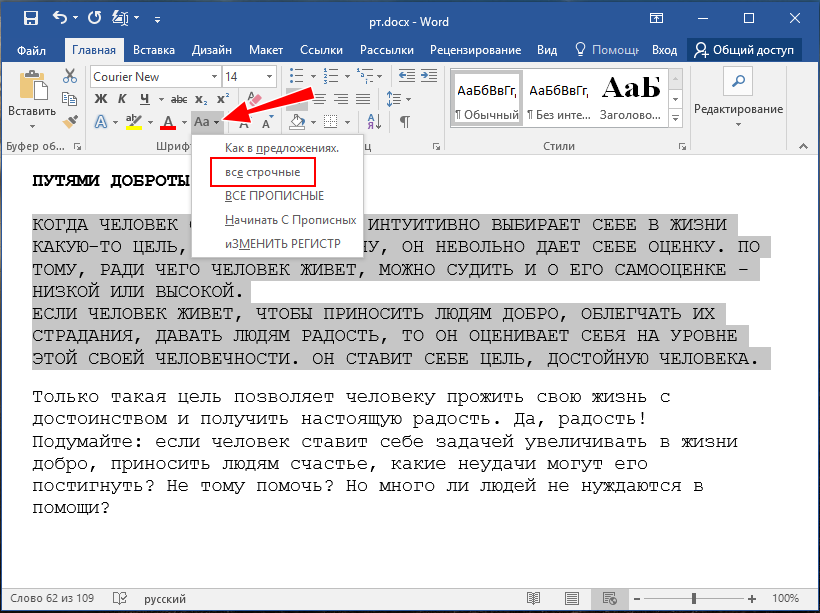Viewport: 820px width, 613px height.
Task: Switch to the Вид tab
Action: click(x=547, y=50)
